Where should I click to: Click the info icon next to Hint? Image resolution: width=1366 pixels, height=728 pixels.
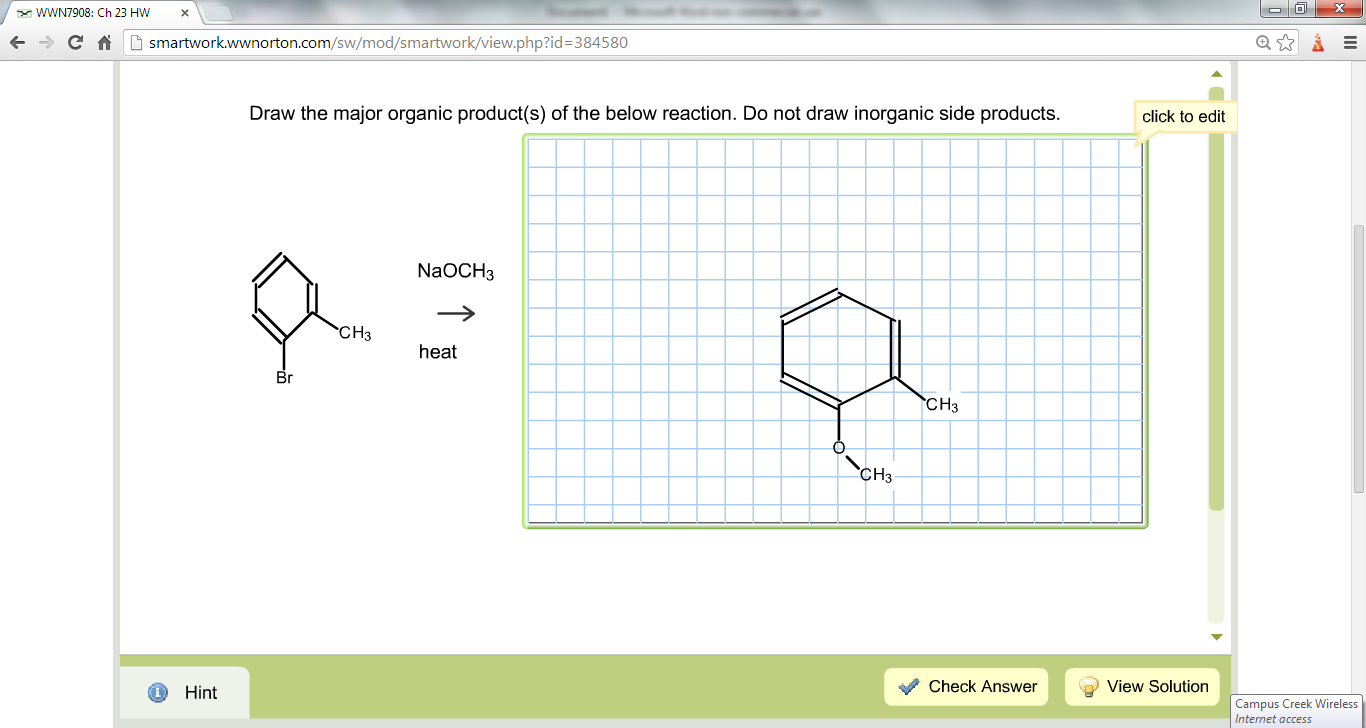pos(159,692)
